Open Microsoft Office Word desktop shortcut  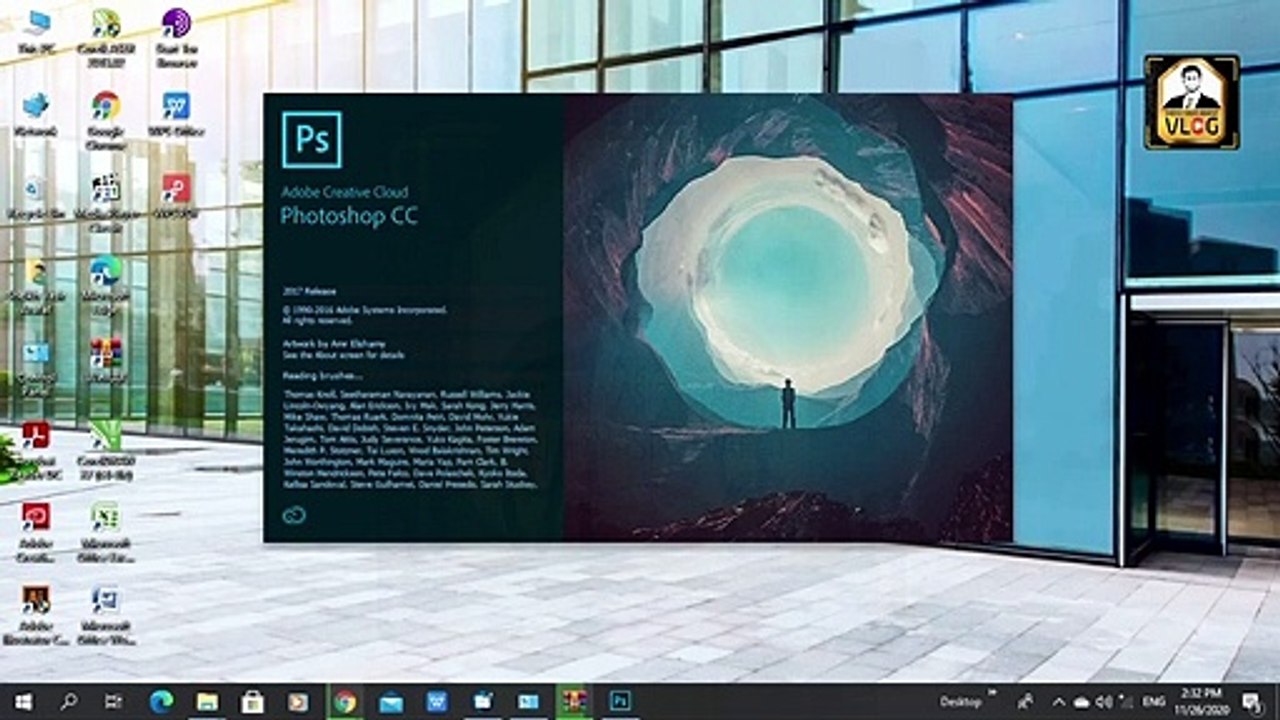coord(106,613)
